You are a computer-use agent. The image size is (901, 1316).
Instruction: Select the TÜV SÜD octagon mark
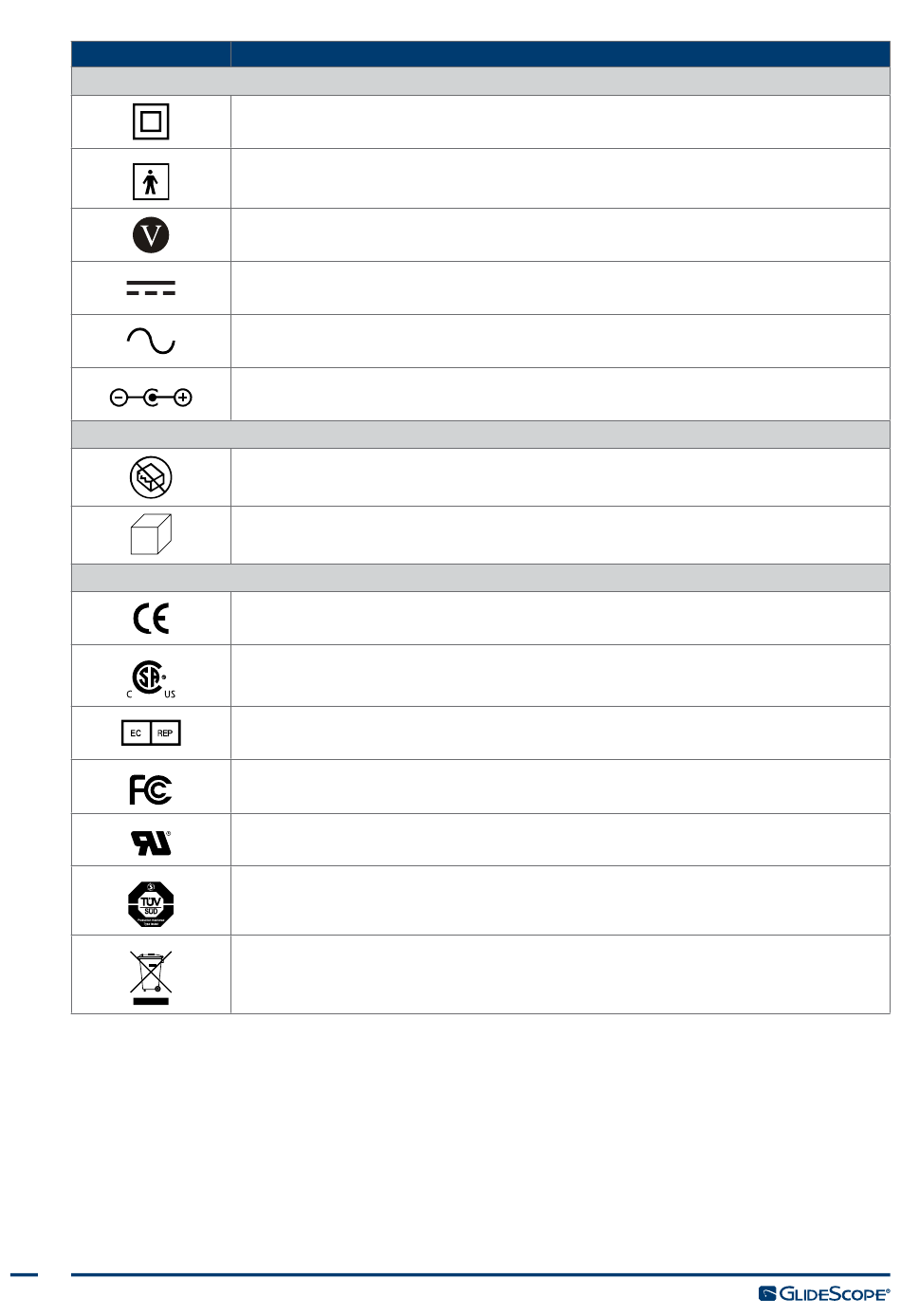[x=151, y=903]
